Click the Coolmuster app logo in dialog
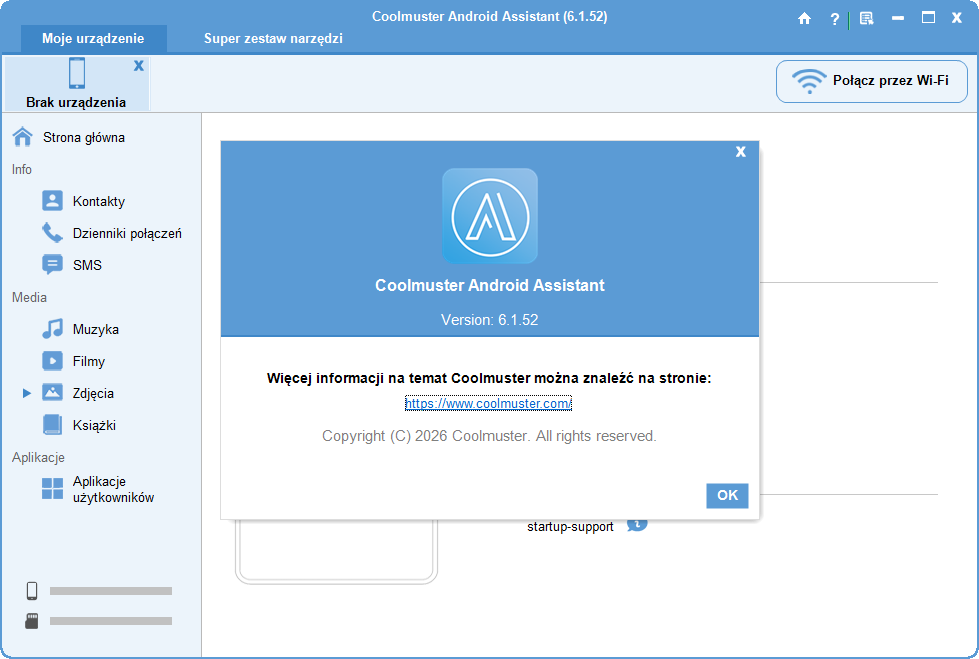The height and width of the screenshot is (659, 979). tap(490, 216)
